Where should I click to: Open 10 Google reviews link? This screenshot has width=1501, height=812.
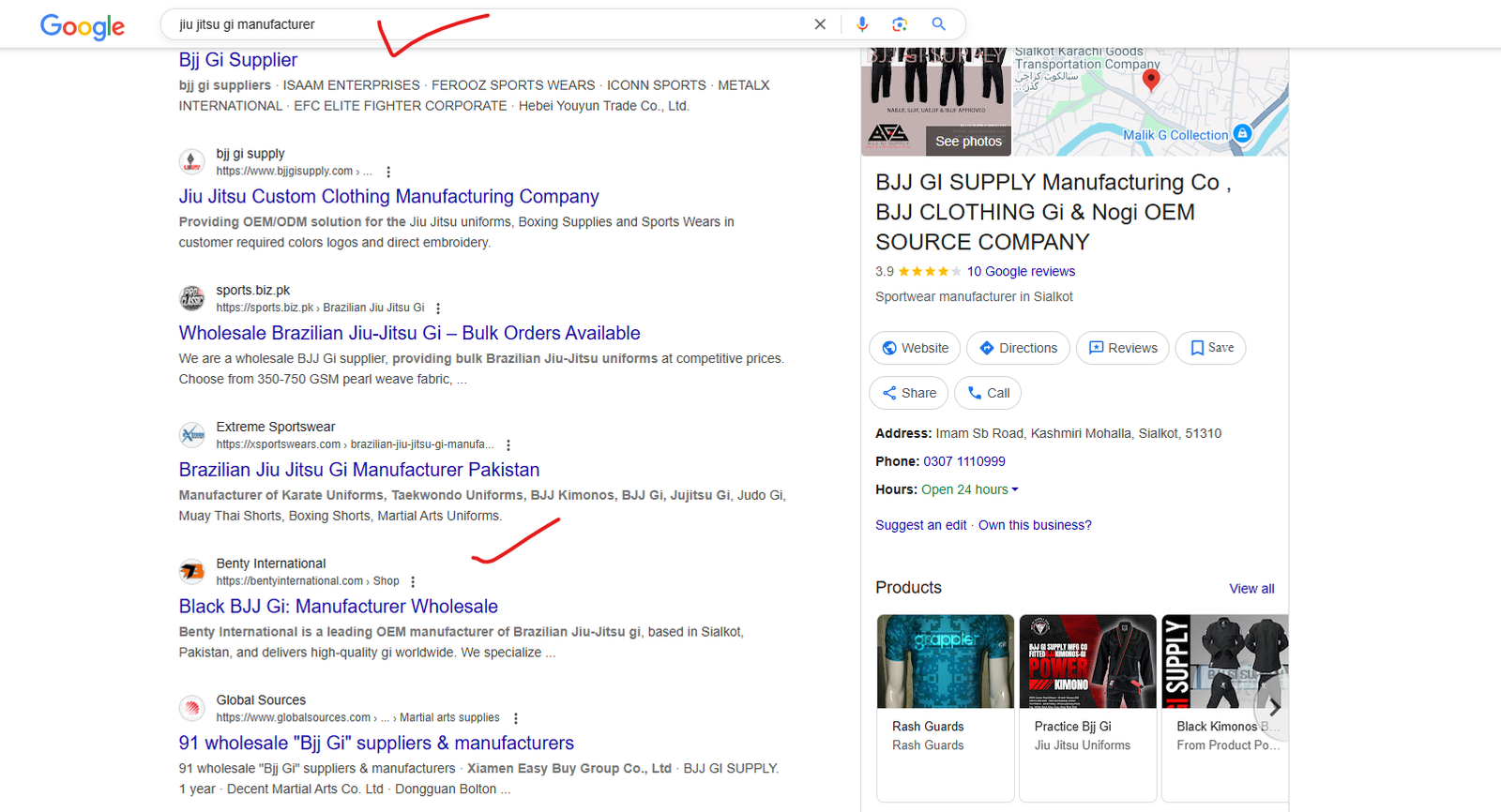[x=1021, y=271]
